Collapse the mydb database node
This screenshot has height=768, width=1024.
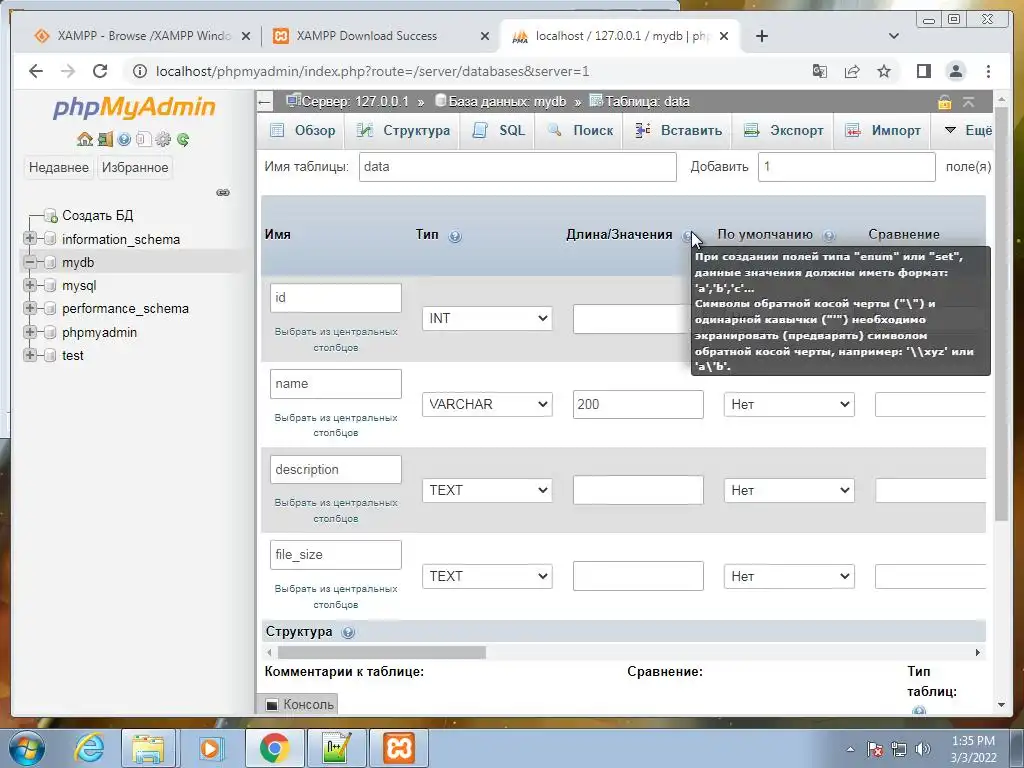click(29, 262)
